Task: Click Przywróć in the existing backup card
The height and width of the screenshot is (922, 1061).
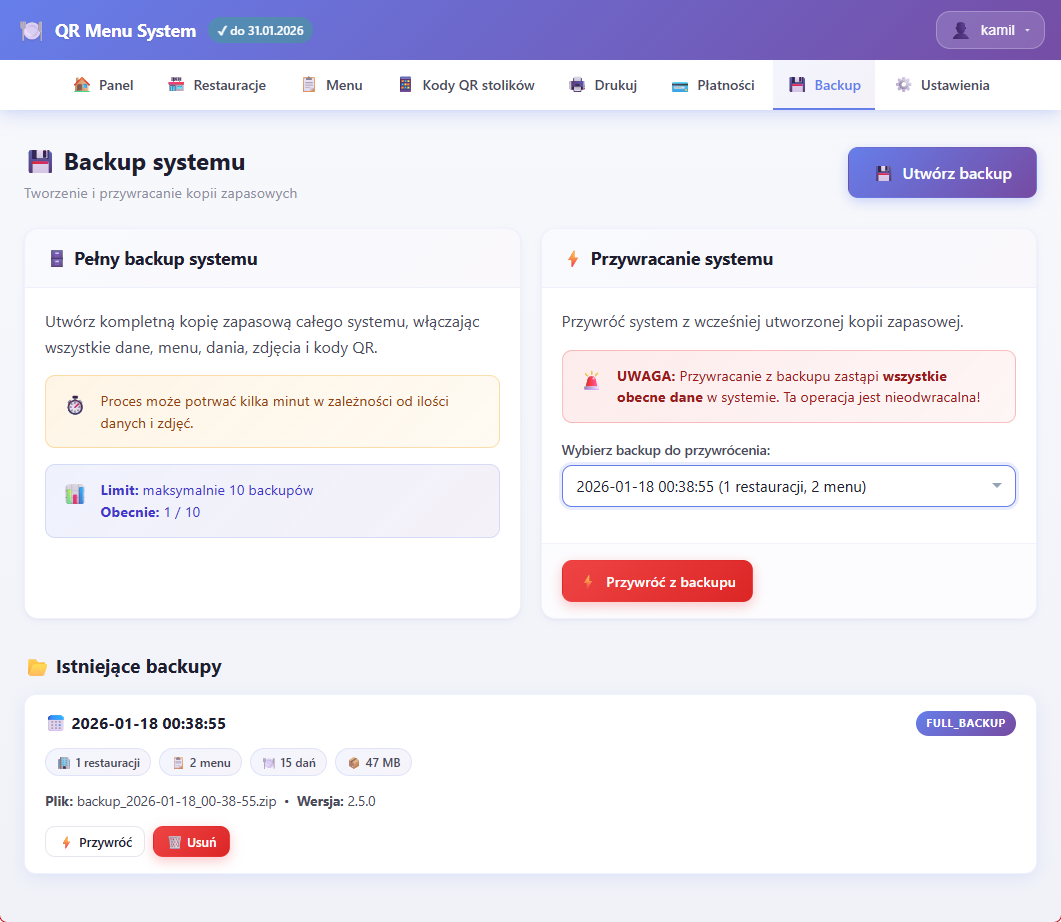Action: click(95, 842)
